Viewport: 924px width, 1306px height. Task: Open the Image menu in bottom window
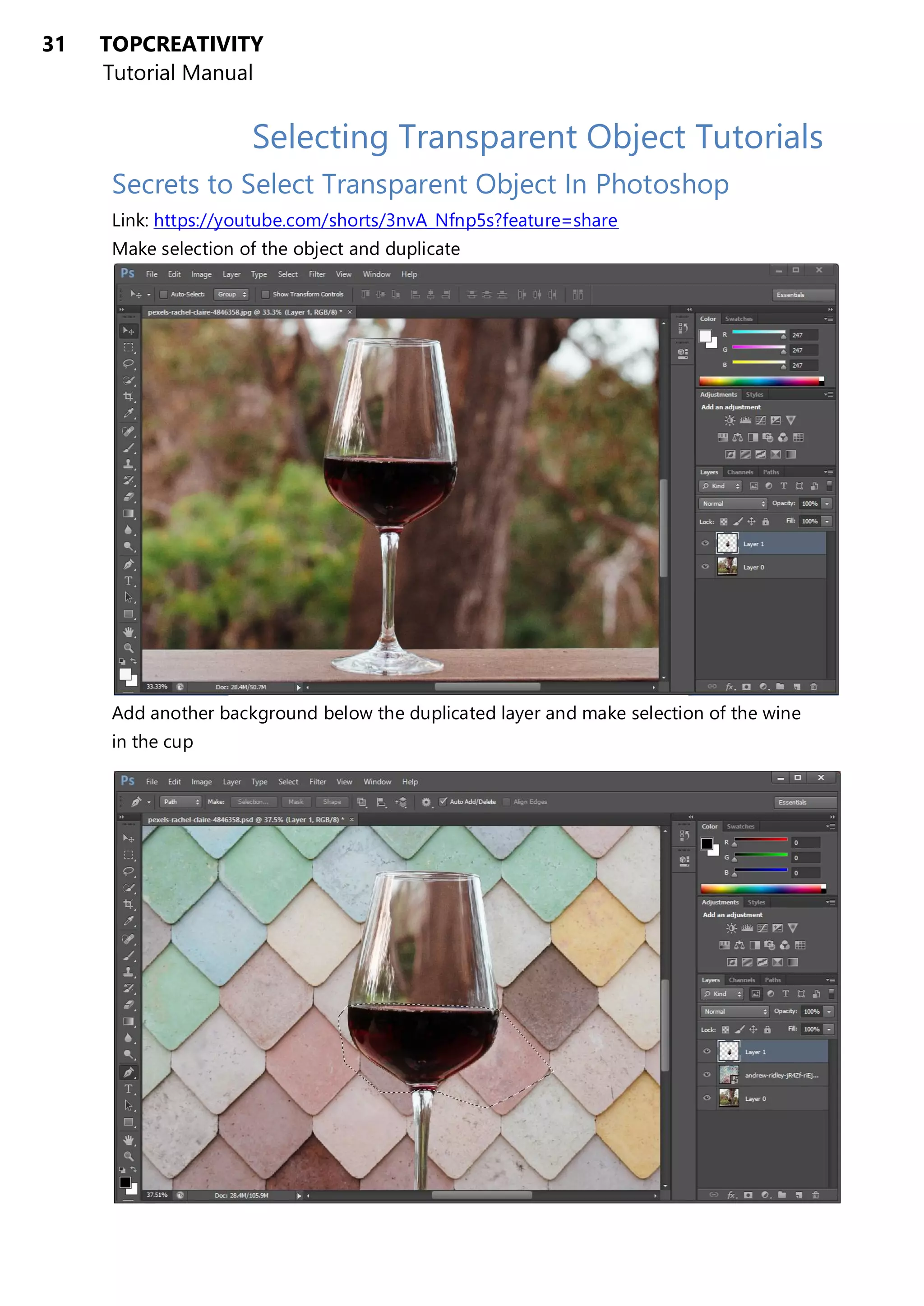point(201,781)
